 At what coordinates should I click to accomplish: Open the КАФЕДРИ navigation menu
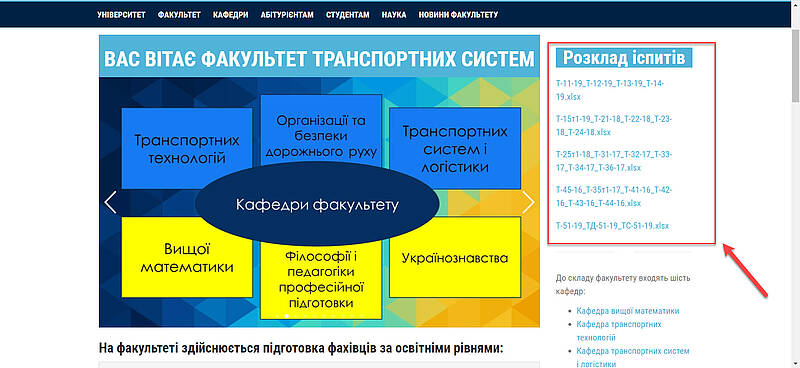pyautogui.click(x=231, y=15)
